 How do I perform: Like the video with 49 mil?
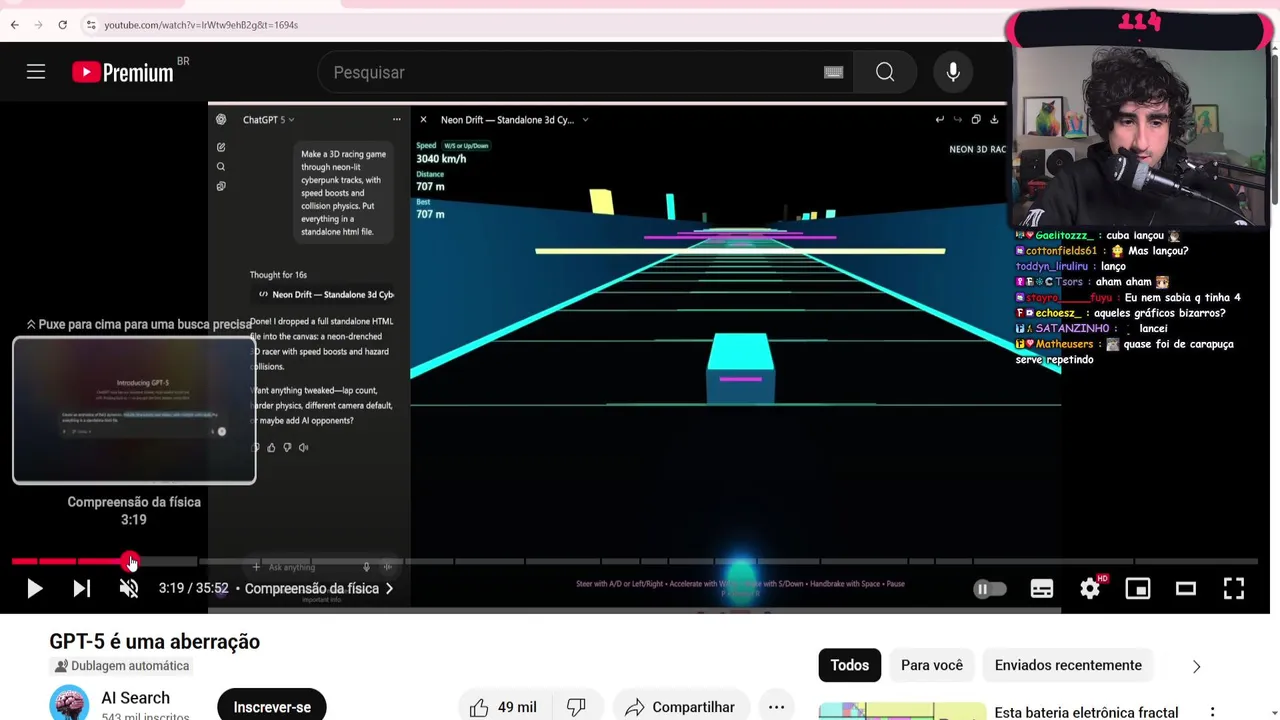point(503,707)
